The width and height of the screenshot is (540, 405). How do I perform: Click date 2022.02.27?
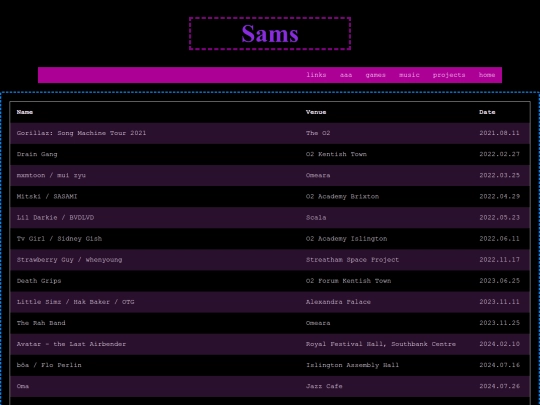(x=499, y=154)
